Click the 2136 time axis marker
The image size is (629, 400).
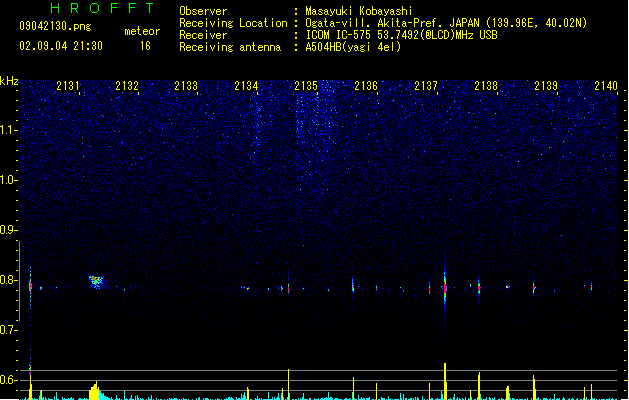click(x=366, y=86)
